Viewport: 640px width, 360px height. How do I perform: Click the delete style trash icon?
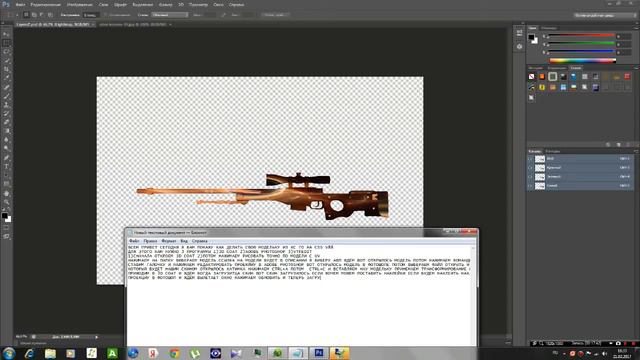pyautogui.click(x=628, y=144)
